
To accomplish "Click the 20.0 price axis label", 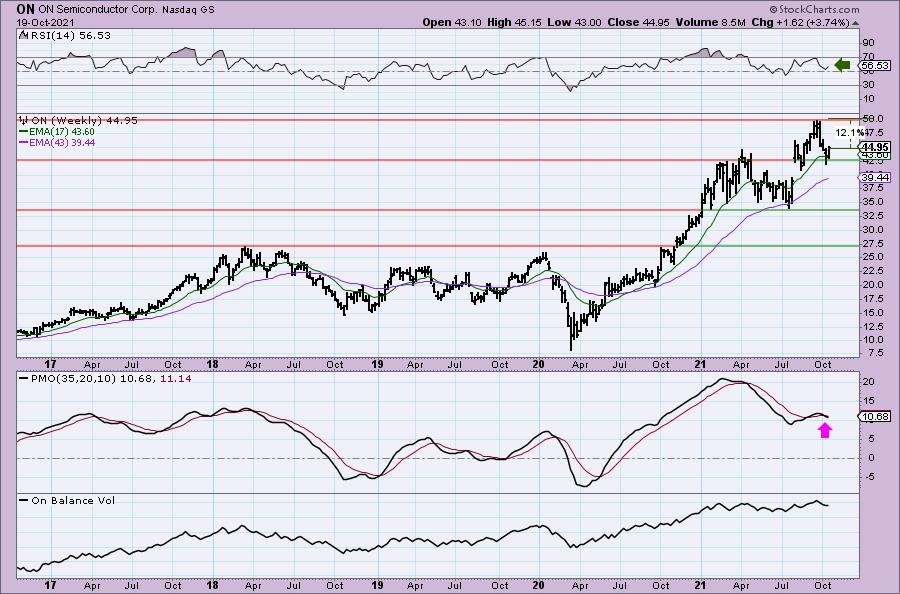I will [872, 285].
